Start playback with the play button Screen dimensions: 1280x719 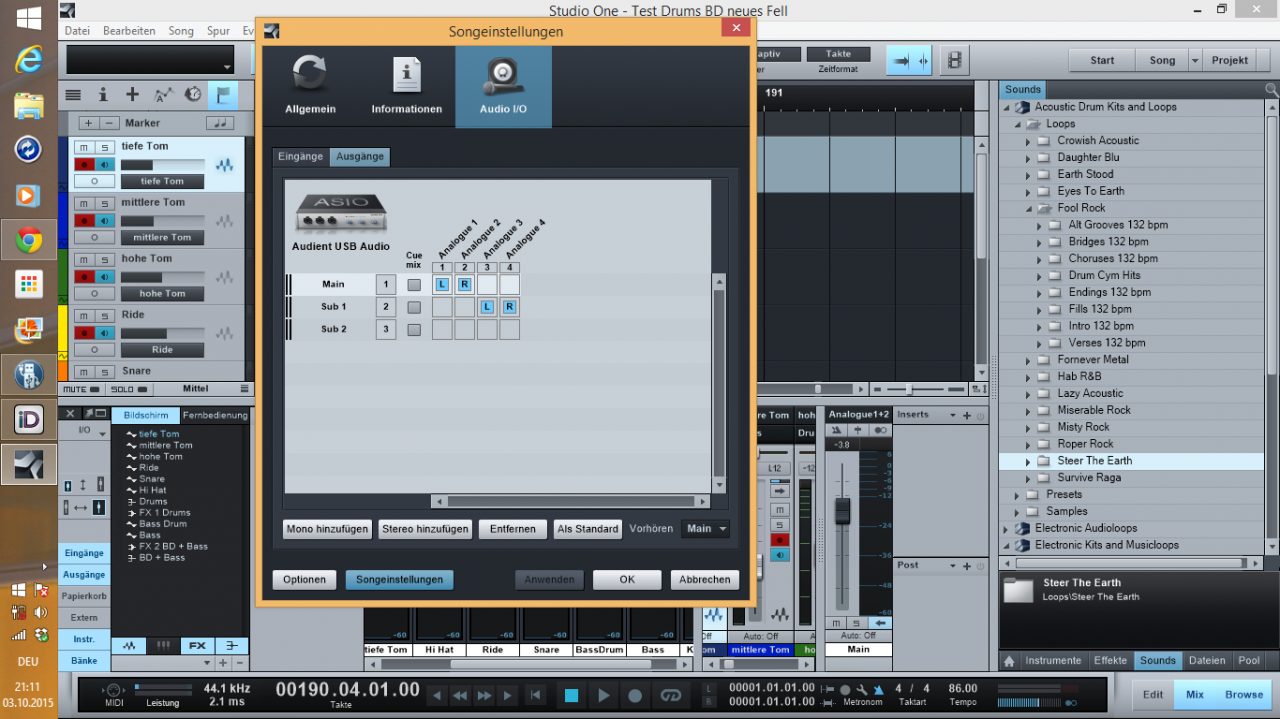coord(603,695)
